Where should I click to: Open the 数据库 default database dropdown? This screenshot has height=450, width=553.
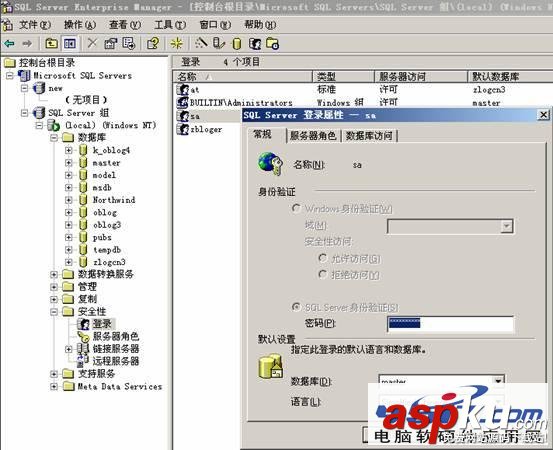pos(498,381)
